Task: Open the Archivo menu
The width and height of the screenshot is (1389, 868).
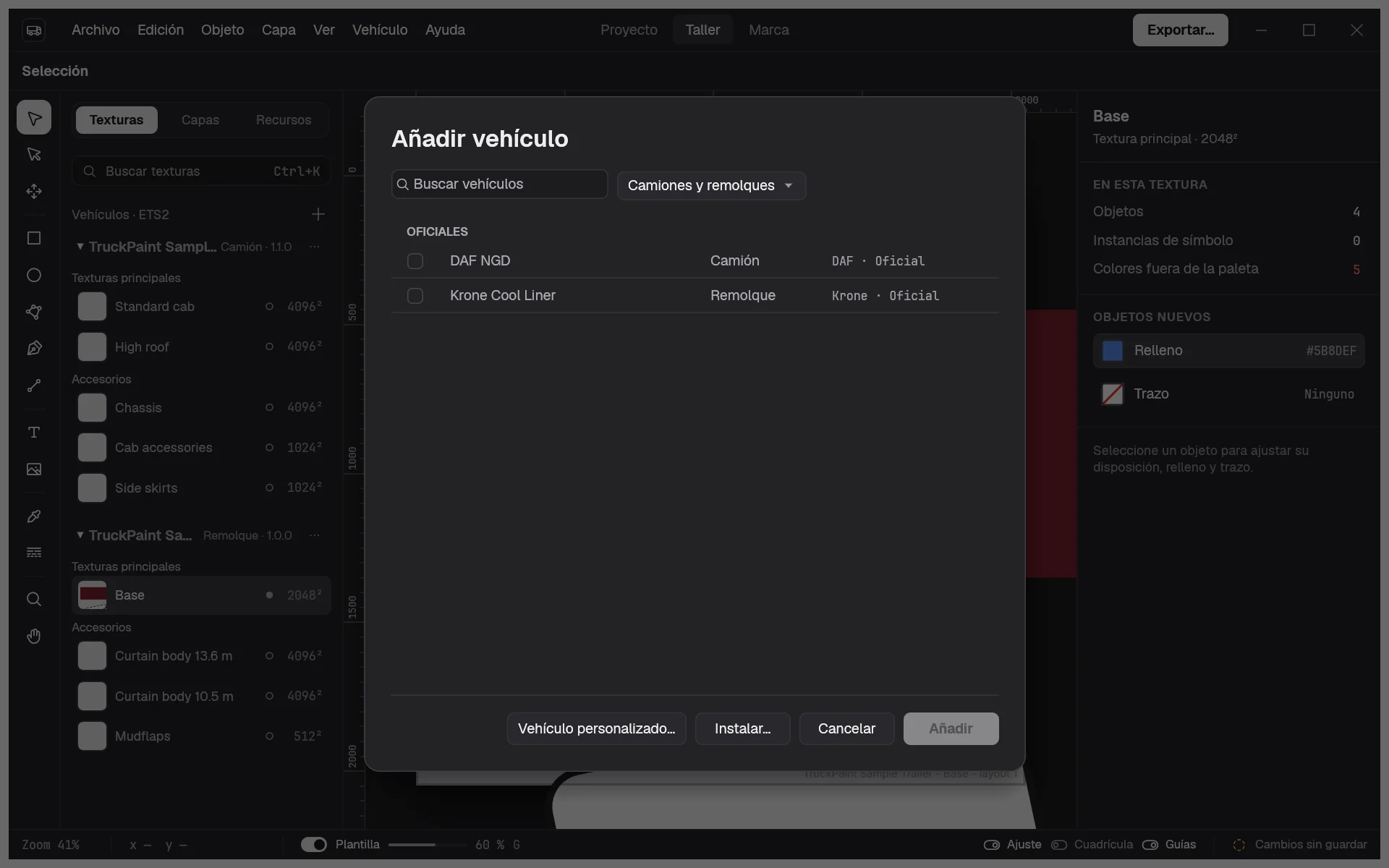Action: click(95, 30)
